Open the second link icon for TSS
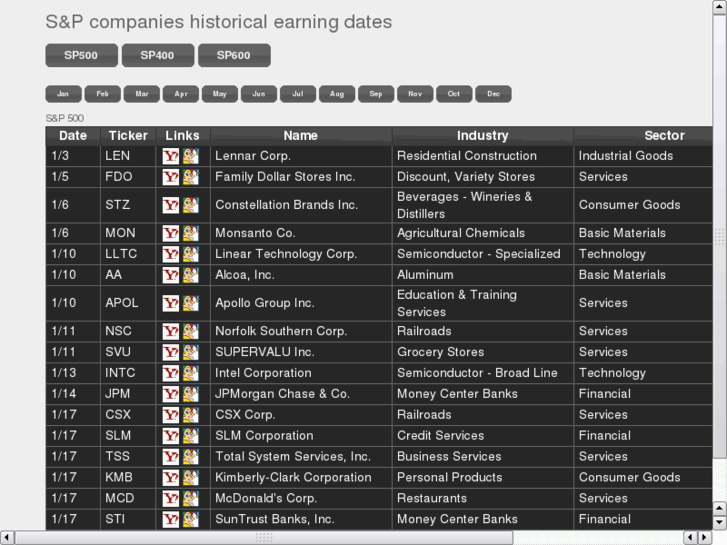This screenshot has height=545, width=727. pos(191,456)
